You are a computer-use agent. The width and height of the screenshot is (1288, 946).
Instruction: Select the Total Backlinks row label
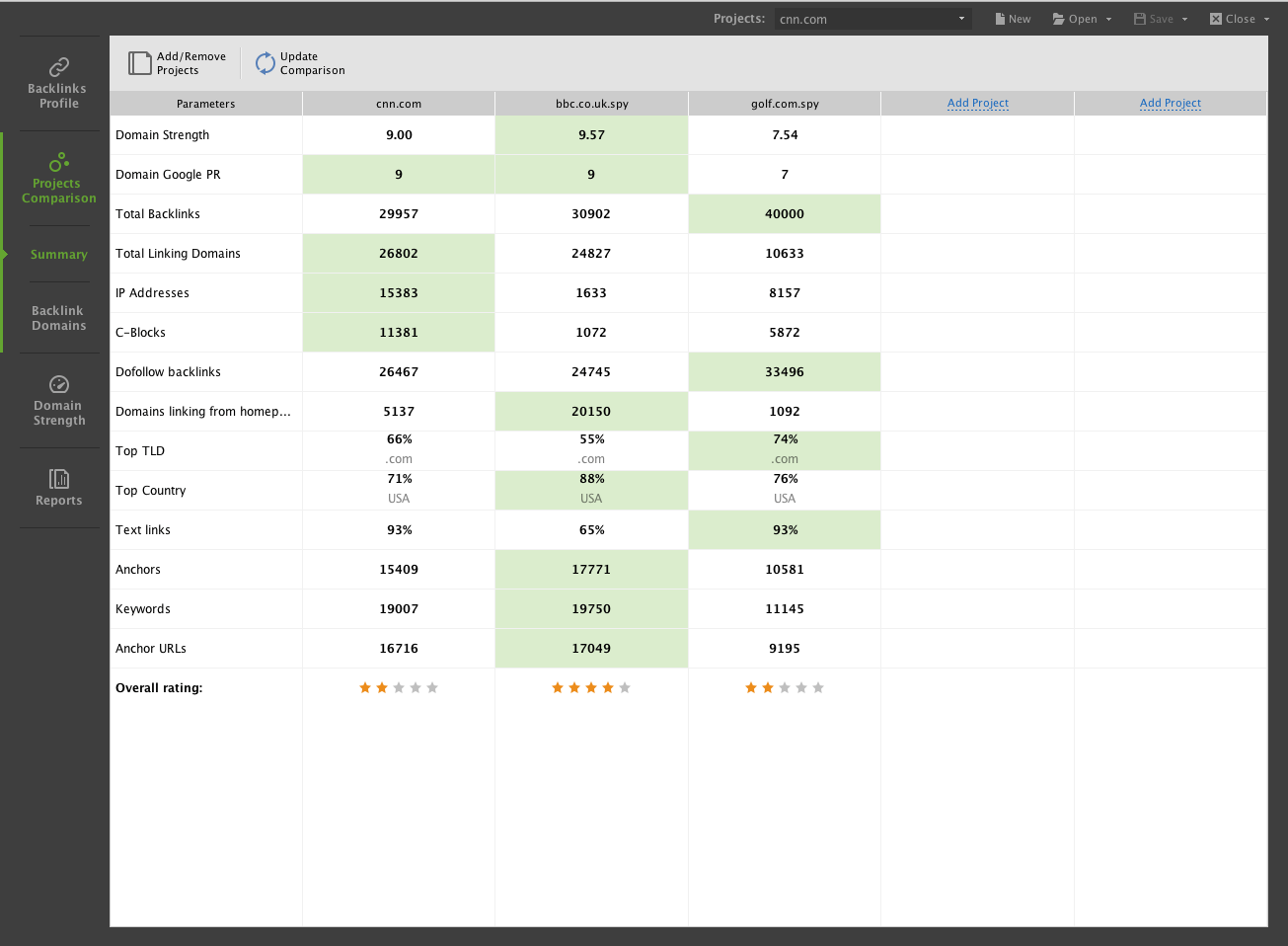point(158,214)
